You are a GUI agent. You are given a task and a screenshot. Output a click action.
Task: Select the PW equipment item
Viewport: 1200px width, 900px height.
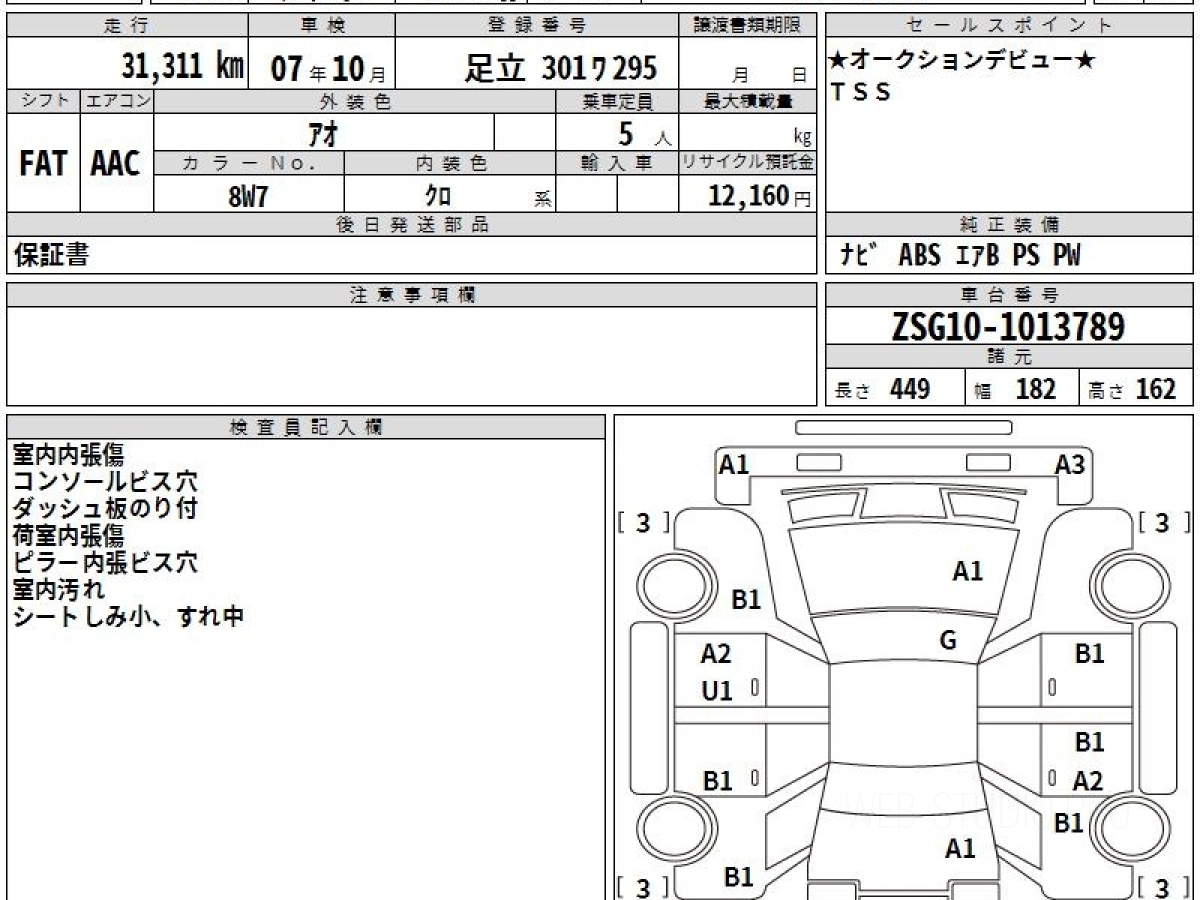pos(1066,256)
